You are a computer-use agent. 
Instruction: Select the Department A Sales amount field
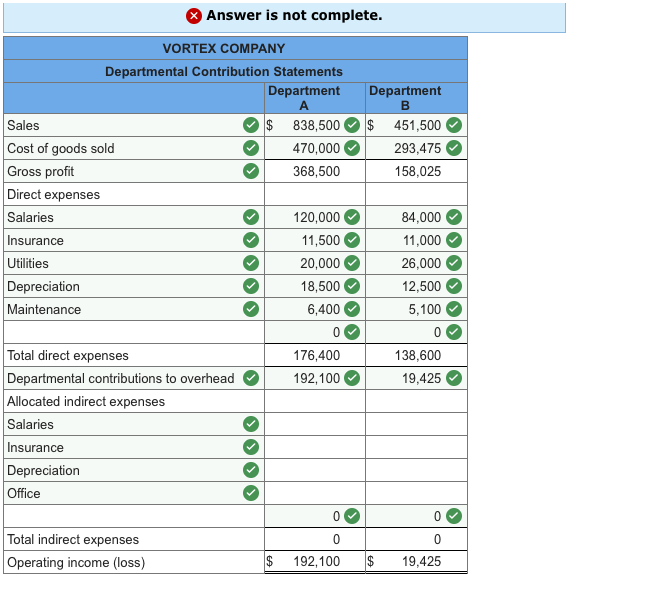coord(315,125)
